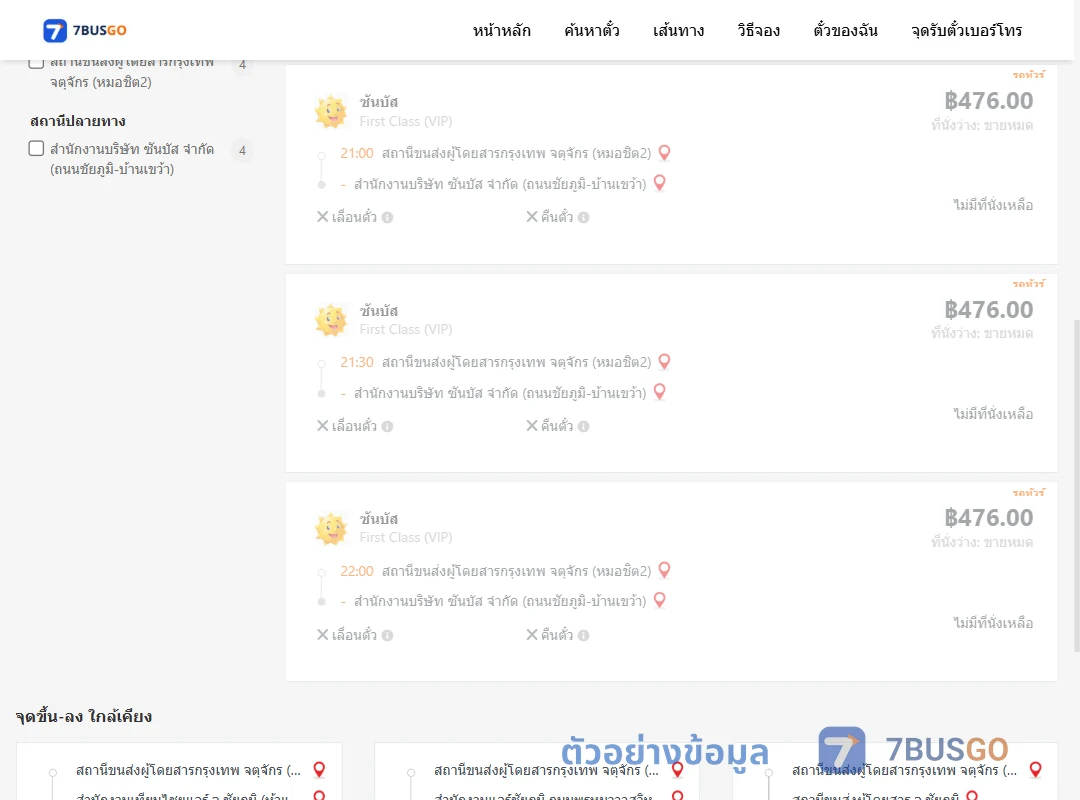Go to เส้นทาง in navigation
Screen dimensions: 1080x800
[x=678, y=30]
